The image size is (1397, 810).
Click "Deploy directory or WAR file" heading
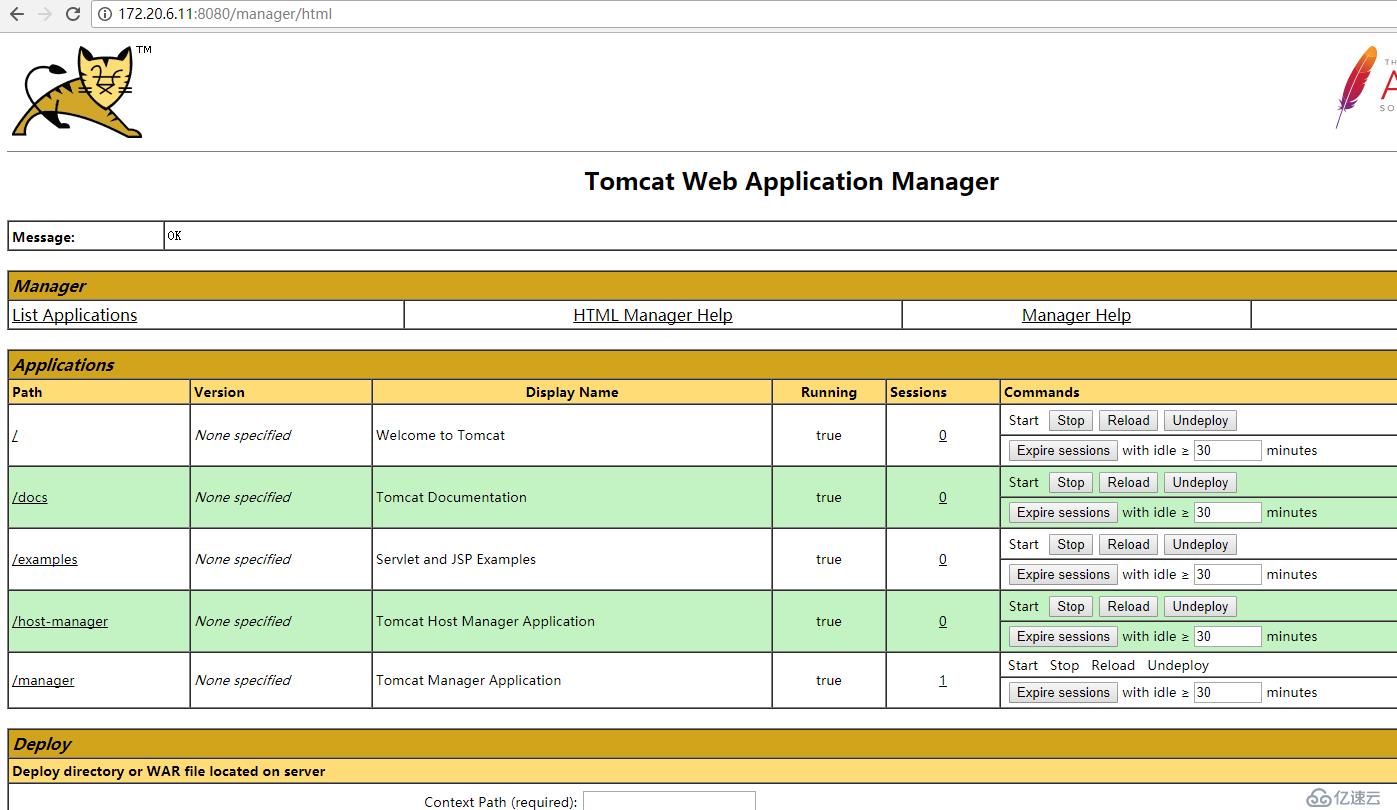click(169, 771)
